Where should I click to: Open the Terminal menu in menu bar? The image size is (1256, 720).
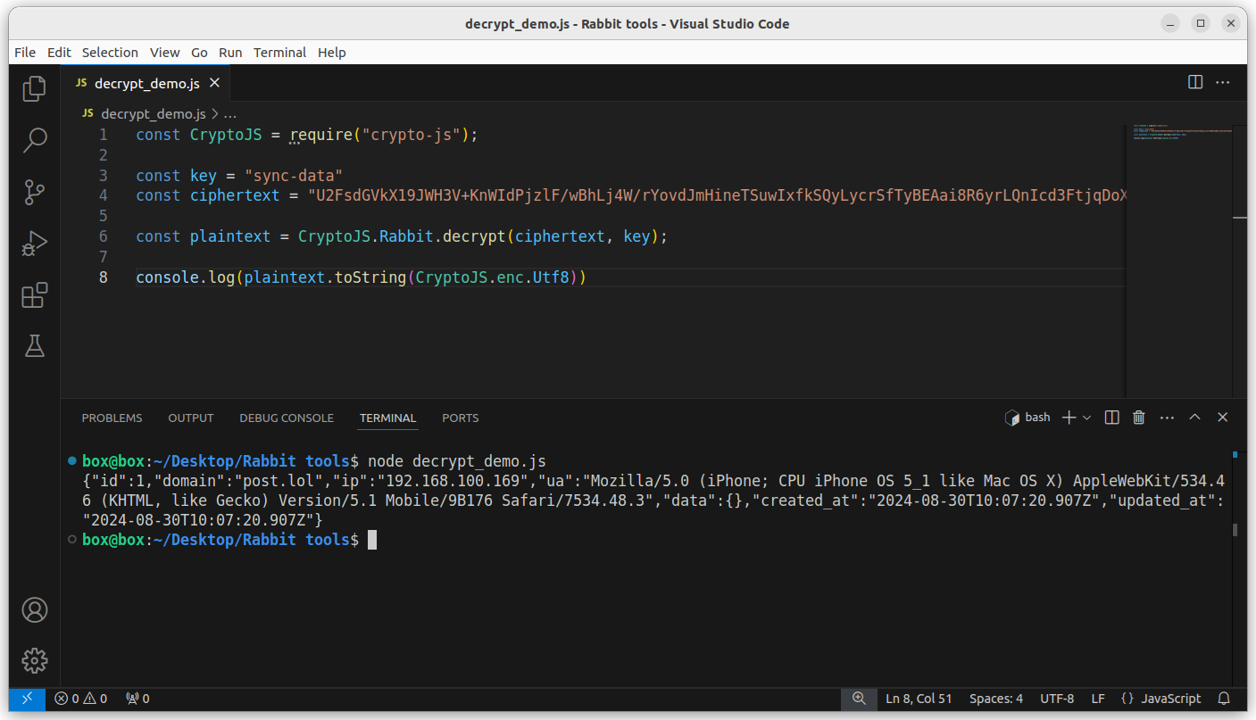280,52
